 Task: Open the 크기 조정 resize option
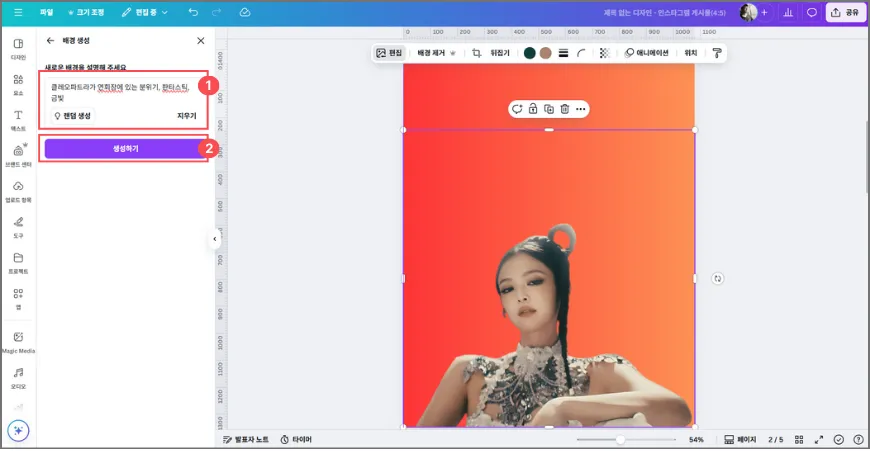point(85,12)
